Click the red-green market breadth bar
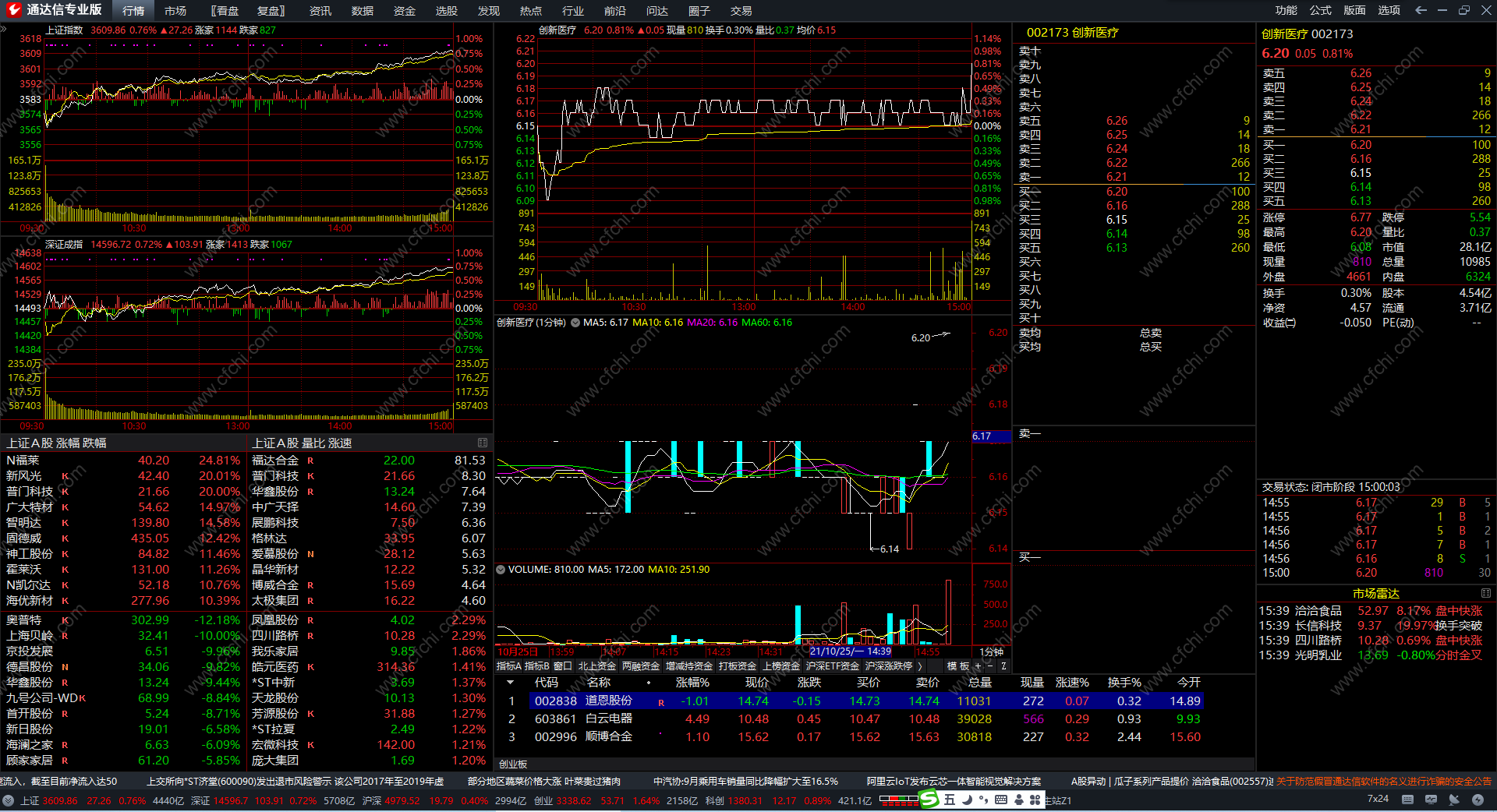 click(x=899, y=800)
